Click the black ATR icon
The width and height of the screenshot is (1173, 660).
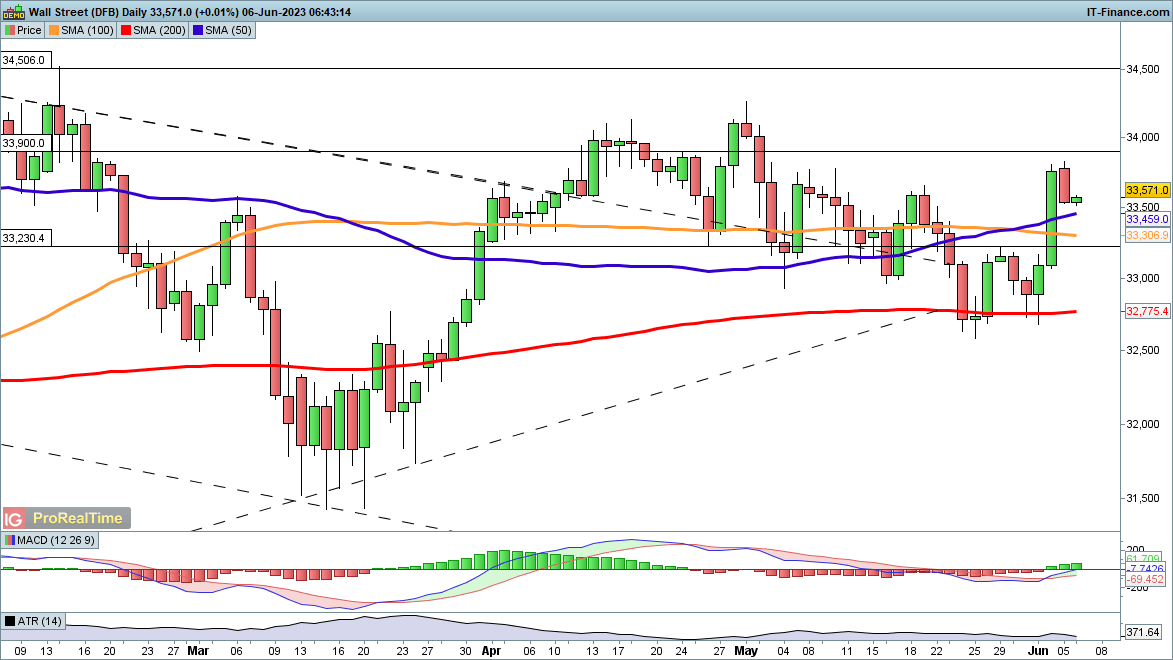click(10, 621)
